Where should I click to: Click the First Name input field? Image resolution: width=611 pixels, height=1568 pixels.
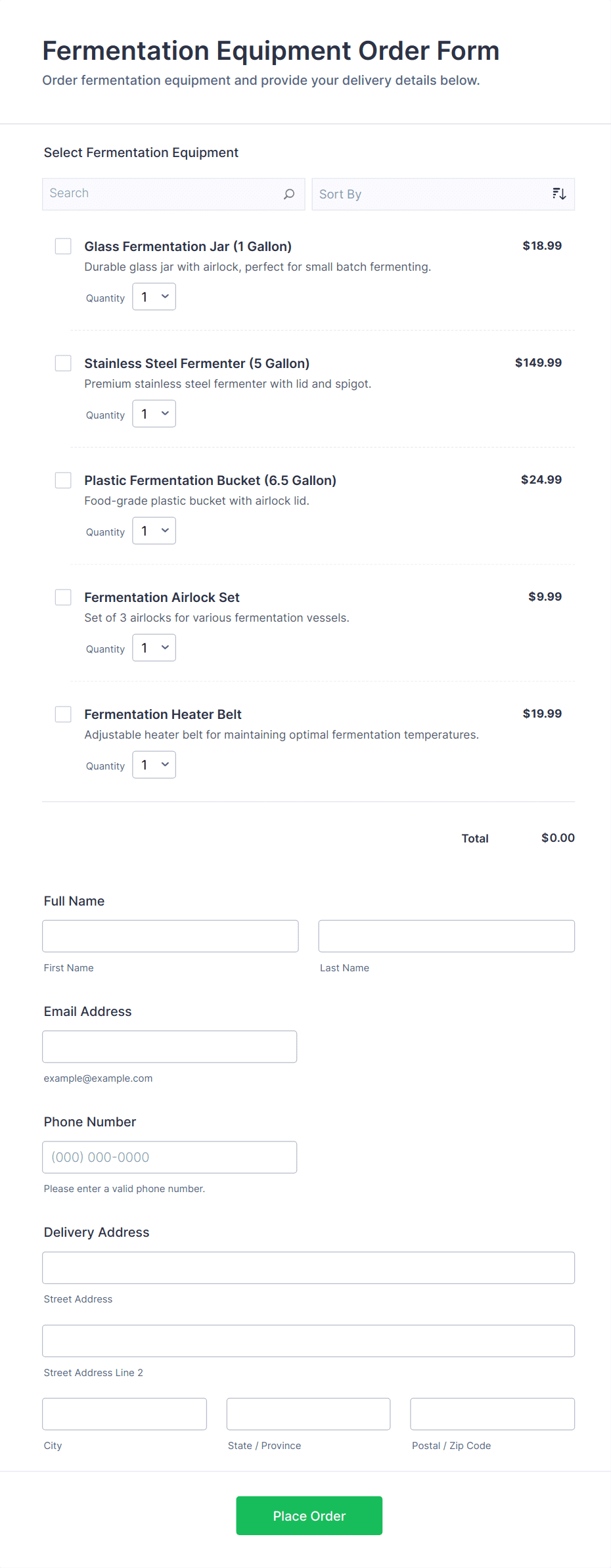[170, 936]
